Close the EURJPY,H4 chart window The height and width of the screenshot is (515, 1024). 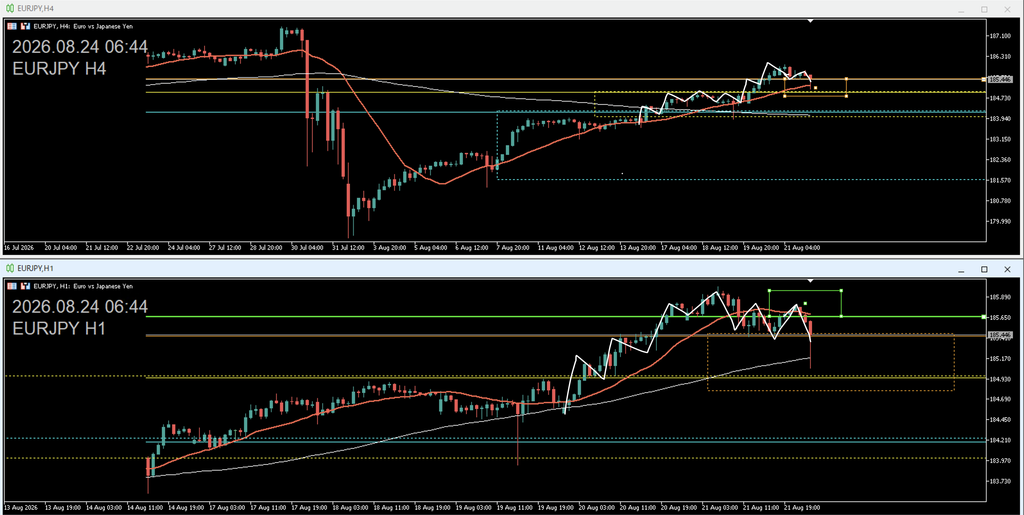pyautogui.click(x=1007, y=9)
